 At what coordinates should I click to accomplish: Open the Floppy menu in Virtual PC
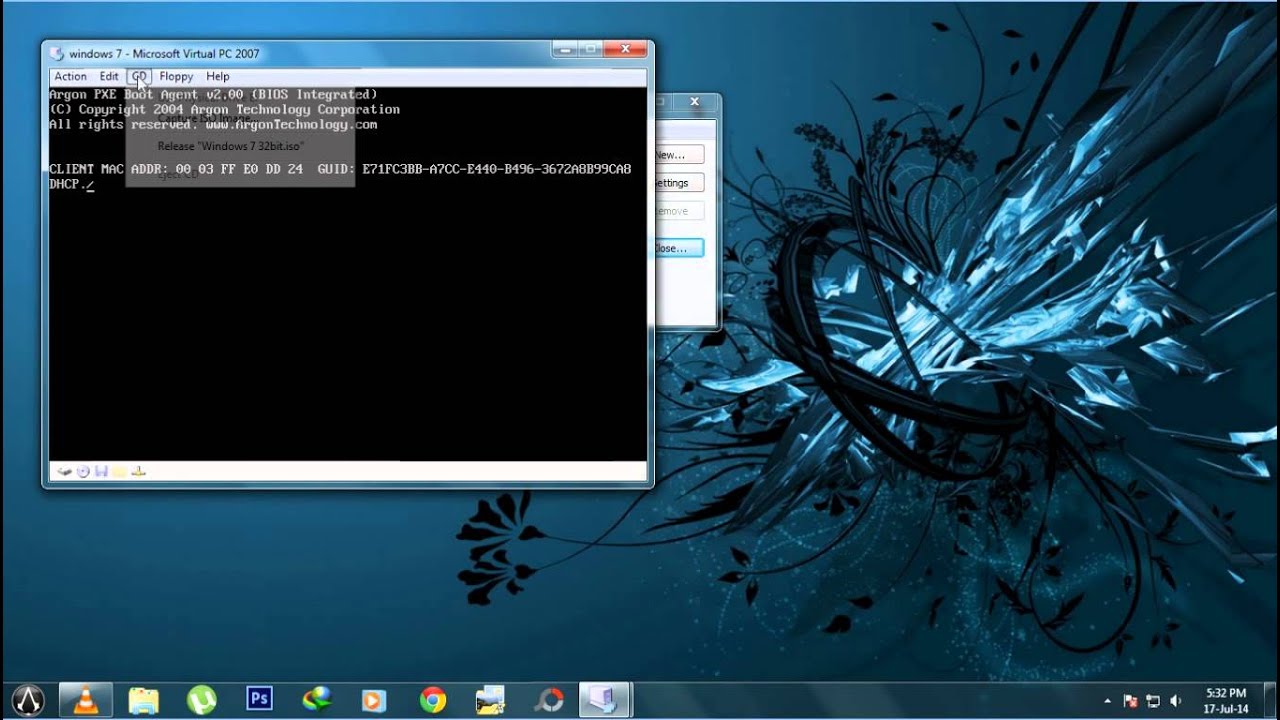tap(176, 76)
